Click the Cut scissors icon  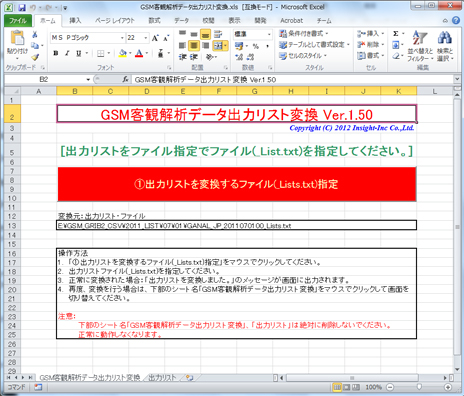click(x=35, y=34)
